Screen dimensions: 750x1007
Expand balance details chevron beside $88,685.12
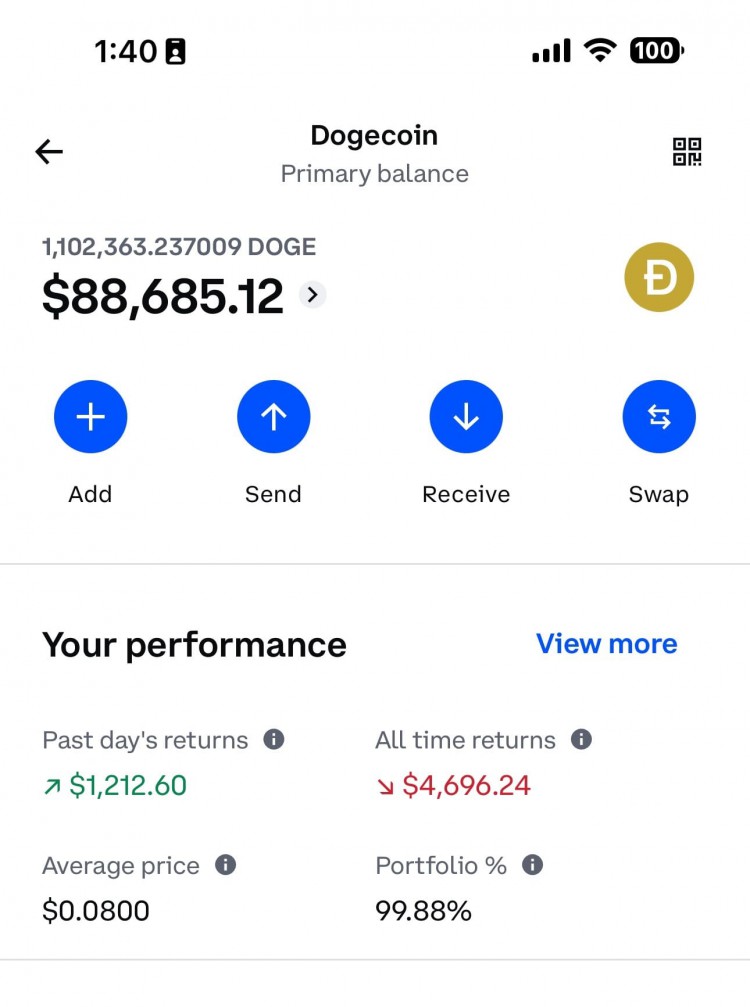[313, 295]
